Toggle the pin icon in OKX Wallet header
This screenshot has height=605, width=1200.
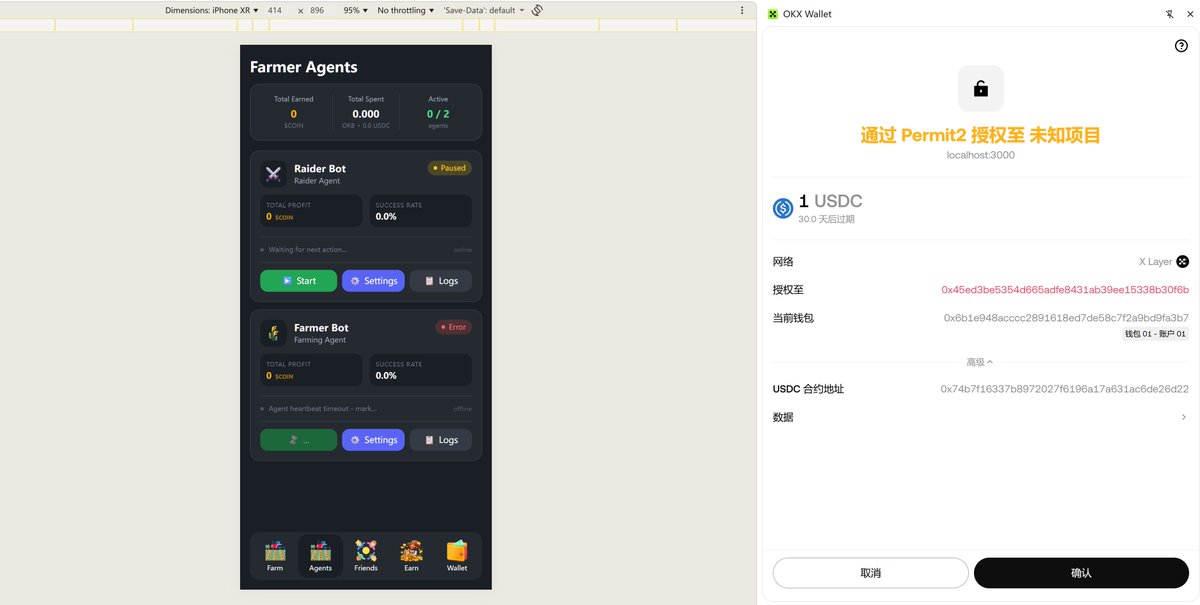[x=1168, y=13]
